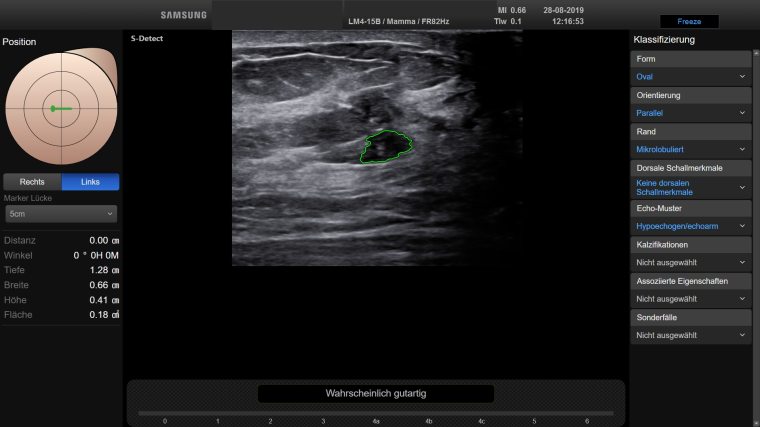Expand the Echo-Muster dropdown

(690, 227)
